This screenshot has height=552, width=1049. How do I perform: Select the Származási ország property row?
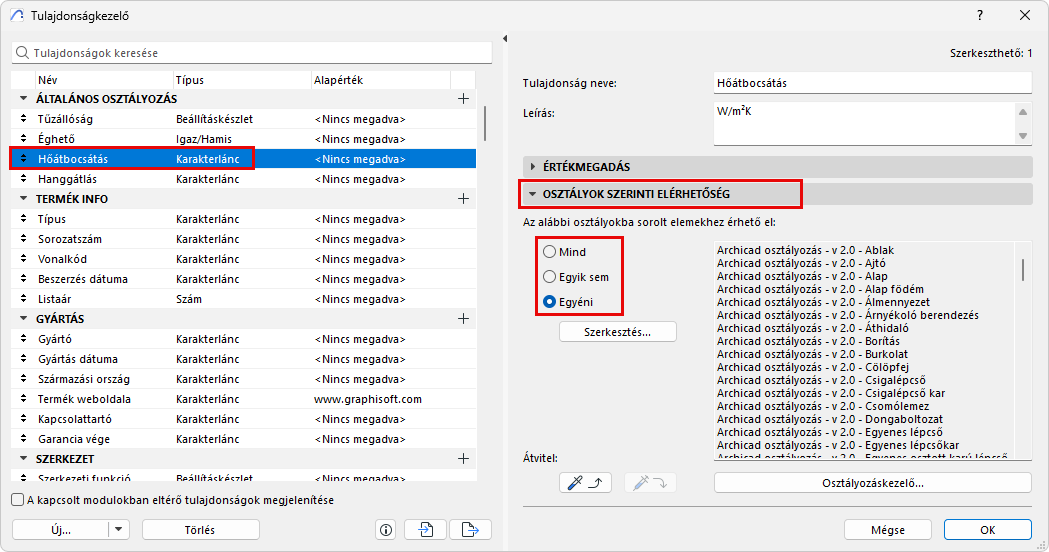(x=243, y=379)
